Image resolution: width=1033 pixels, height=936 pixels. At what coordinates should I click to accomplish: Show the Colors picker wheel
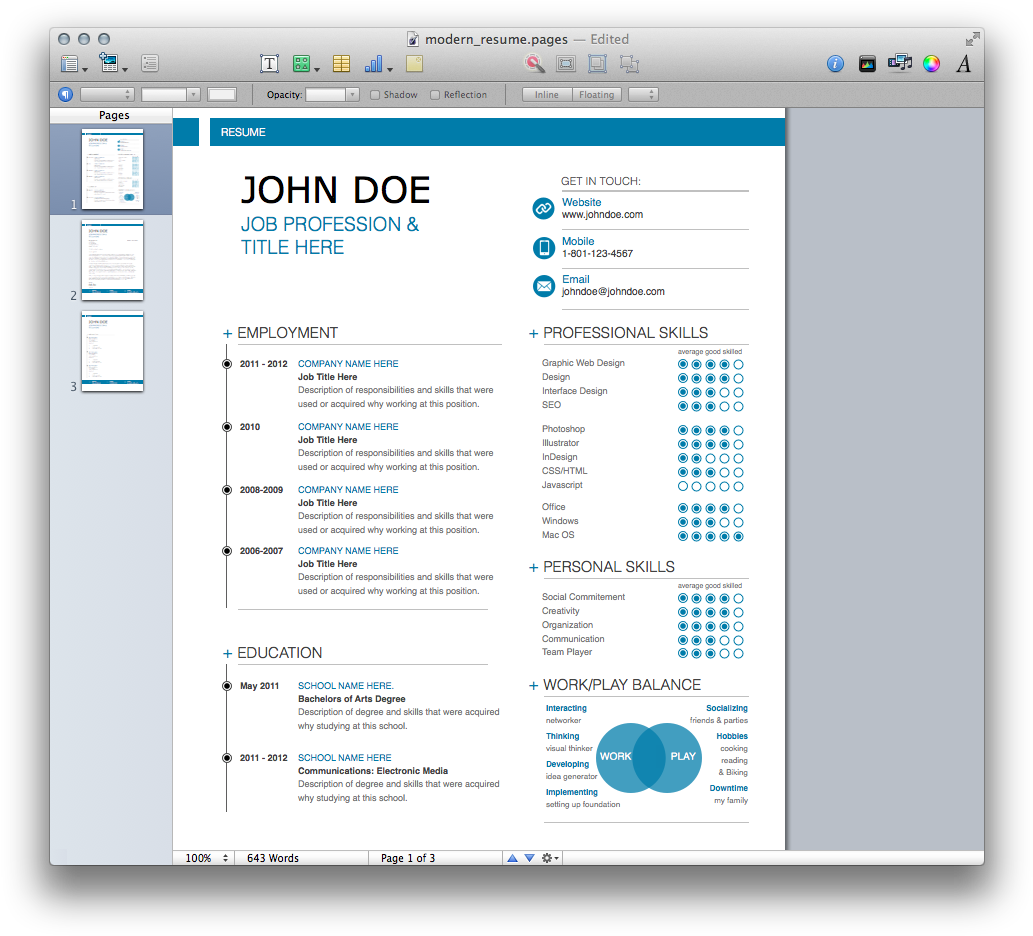coord(931,64)
